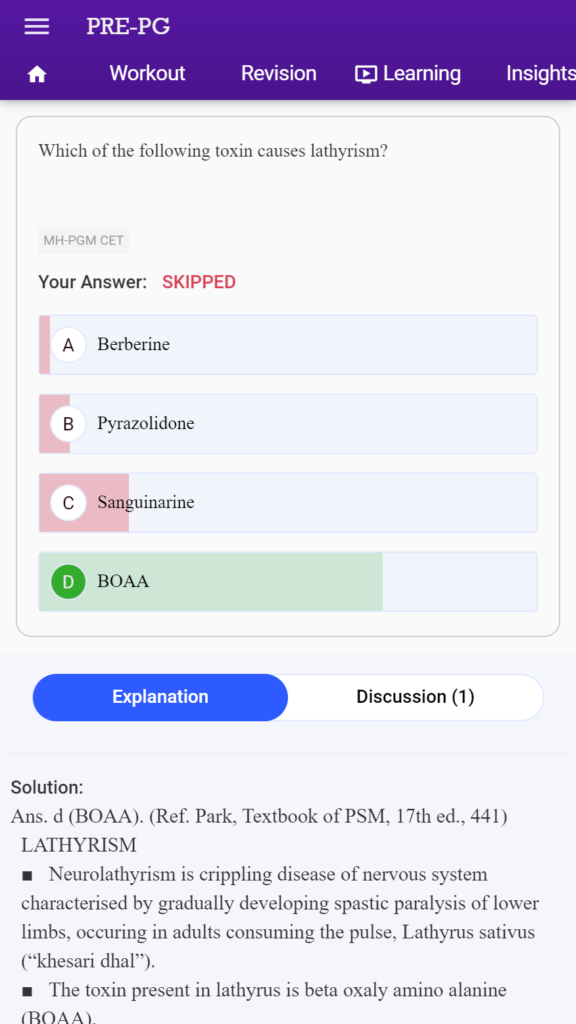The height and width of the screenshot is (1024, 576).
Task: Go to the home icon
Action: [x=37, y=74]
